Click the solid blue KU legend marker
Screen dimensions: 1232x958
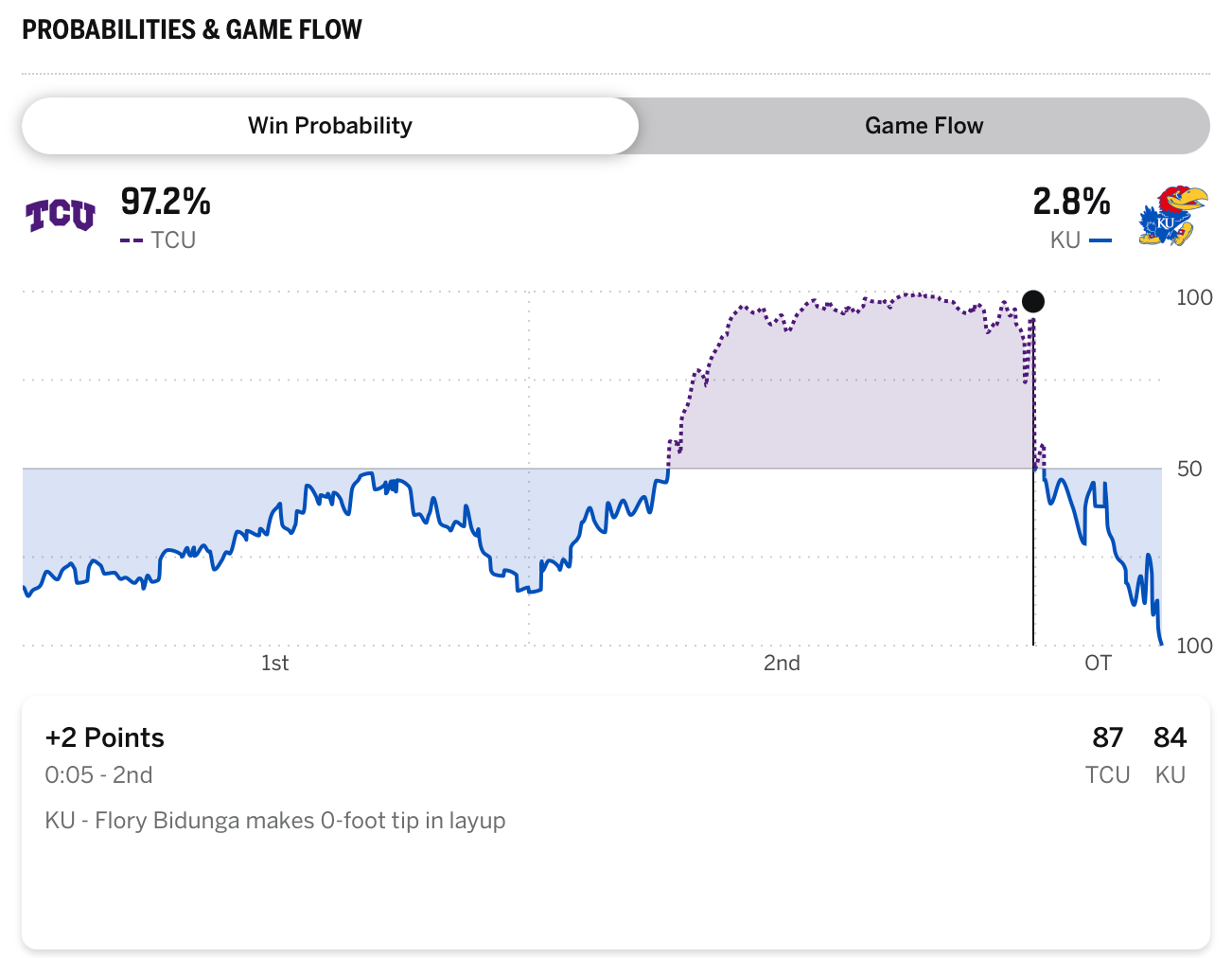[1100, 240]
